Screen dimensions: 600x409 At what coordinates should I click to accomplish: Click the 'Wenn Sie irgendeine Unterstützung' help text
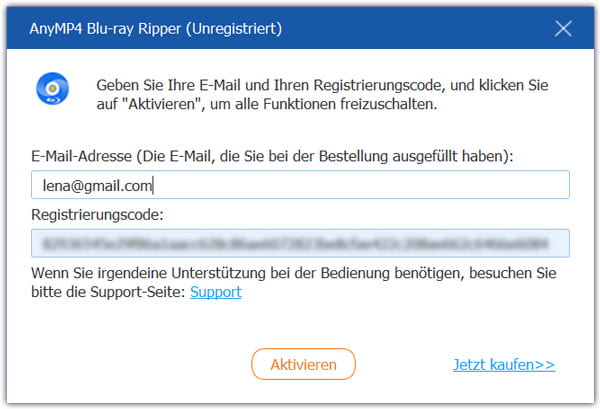(x=294, y=282)
